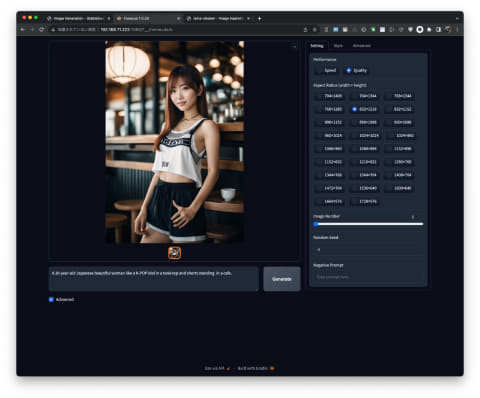This screenshot has height=398, width=480.
Task: Reload the page with the refresh icon
Action: coord(42,30)
